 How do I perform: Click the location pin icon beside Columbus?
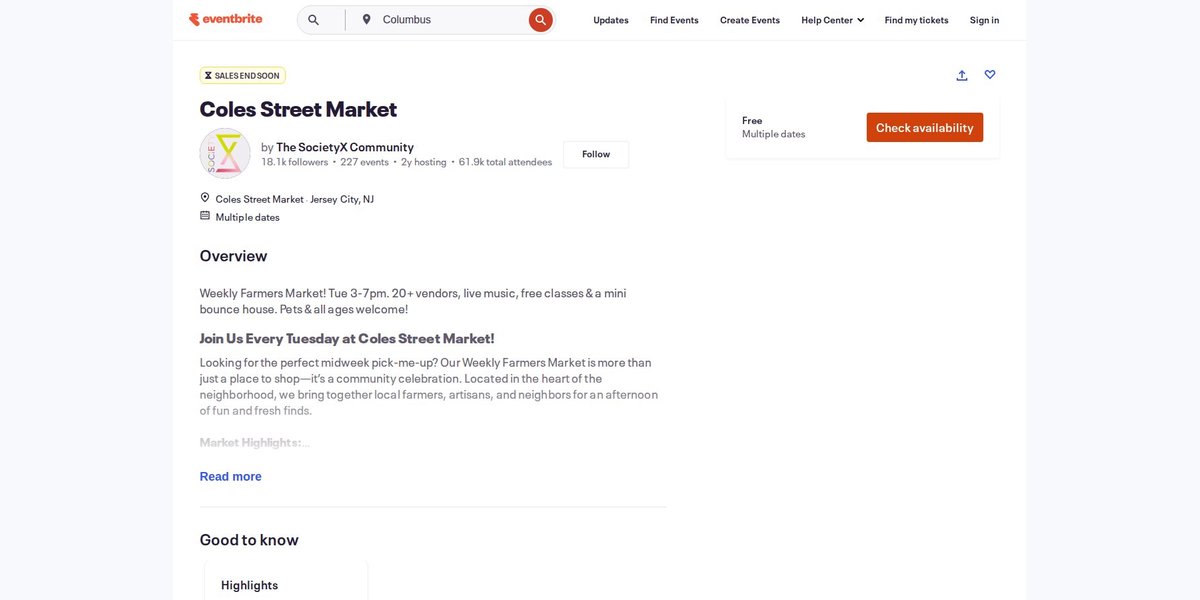click(x=366, y=19)
